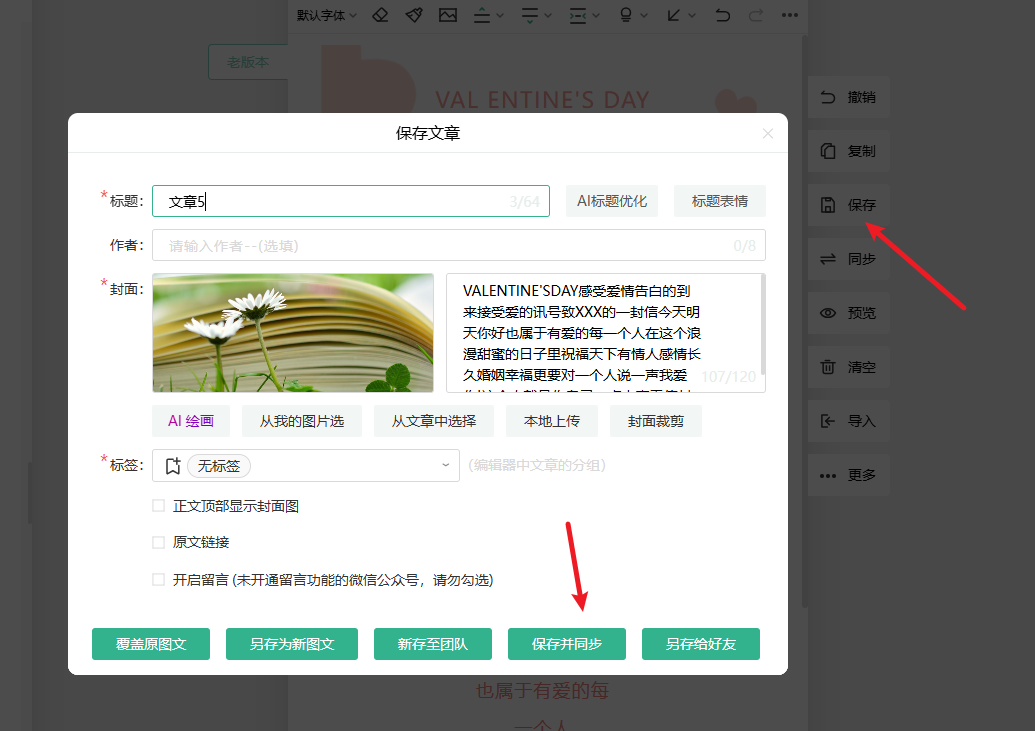
Task: Click the 保存并同步 button
Action: (x=567, y=644)
